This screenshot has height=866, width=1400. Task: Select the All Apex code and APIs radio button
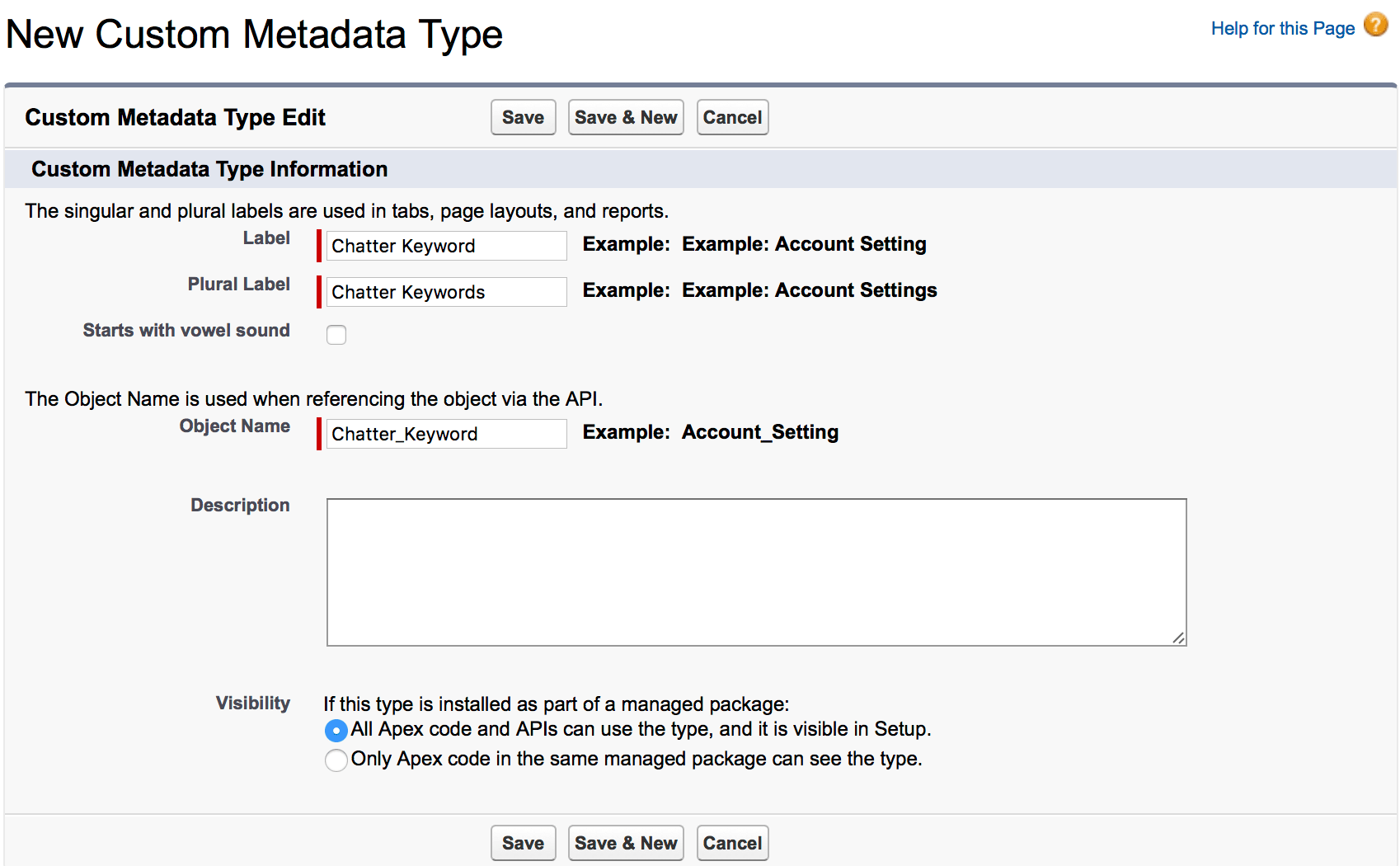point(336,731)
